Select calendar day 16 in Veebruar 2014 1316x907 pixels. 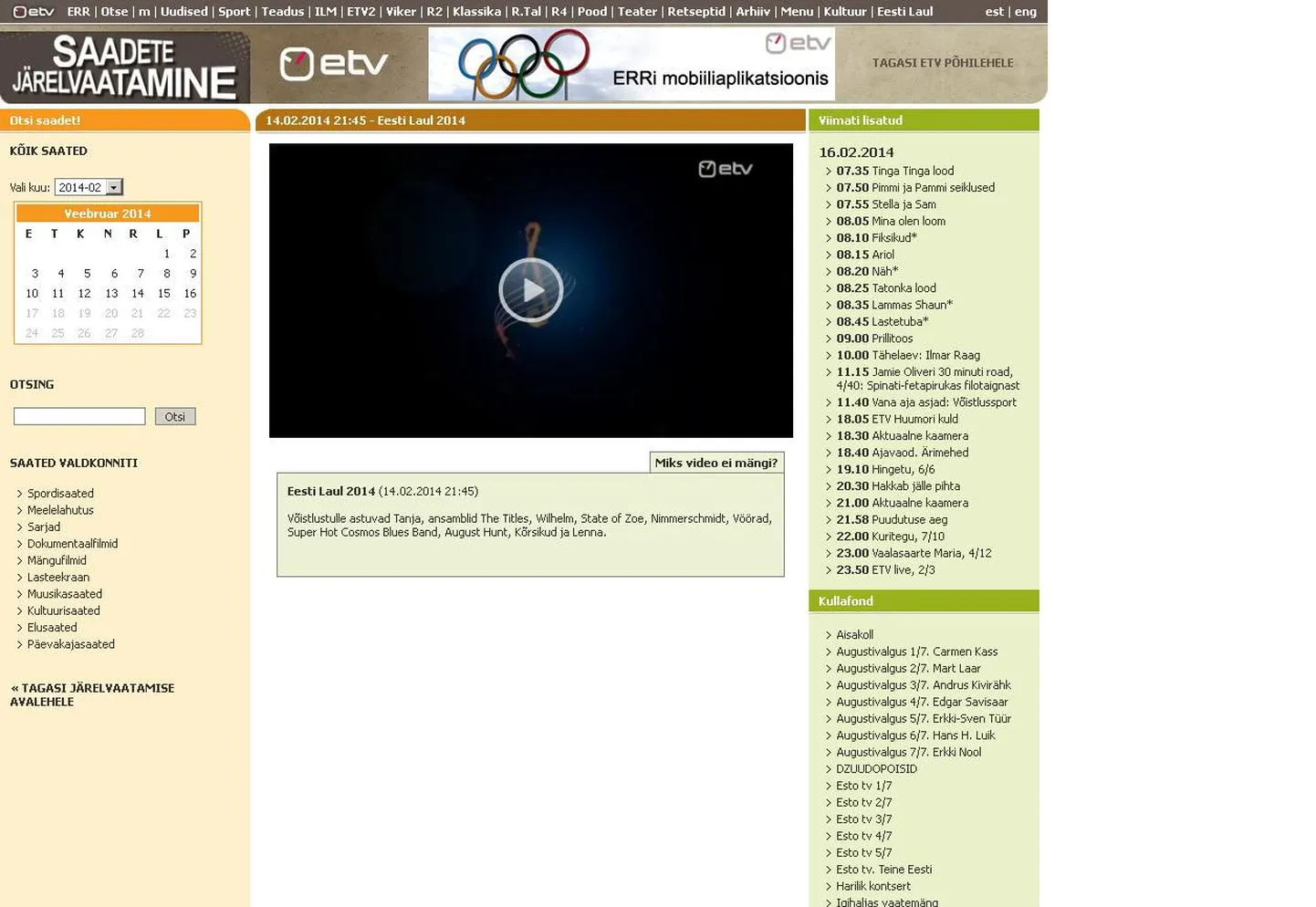pyautogui.click(x=190, y=294)
